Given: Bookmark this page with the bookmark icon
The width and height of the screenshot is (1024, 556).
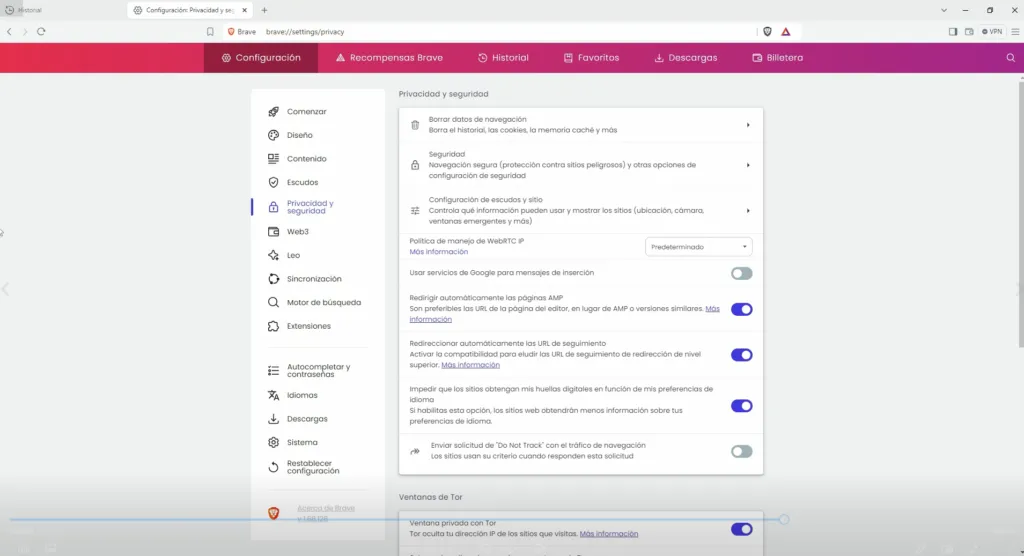Looking at the screenshot, I should tap(210, 31).
